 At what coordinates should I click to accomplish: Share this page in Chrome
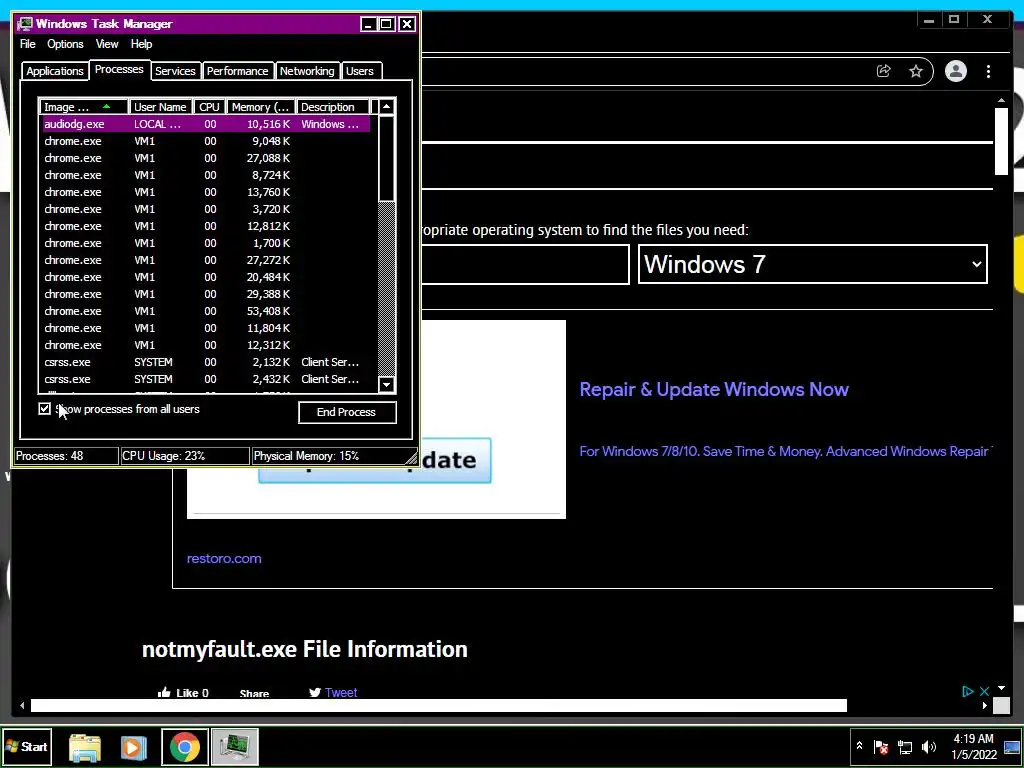coord(884,71)
